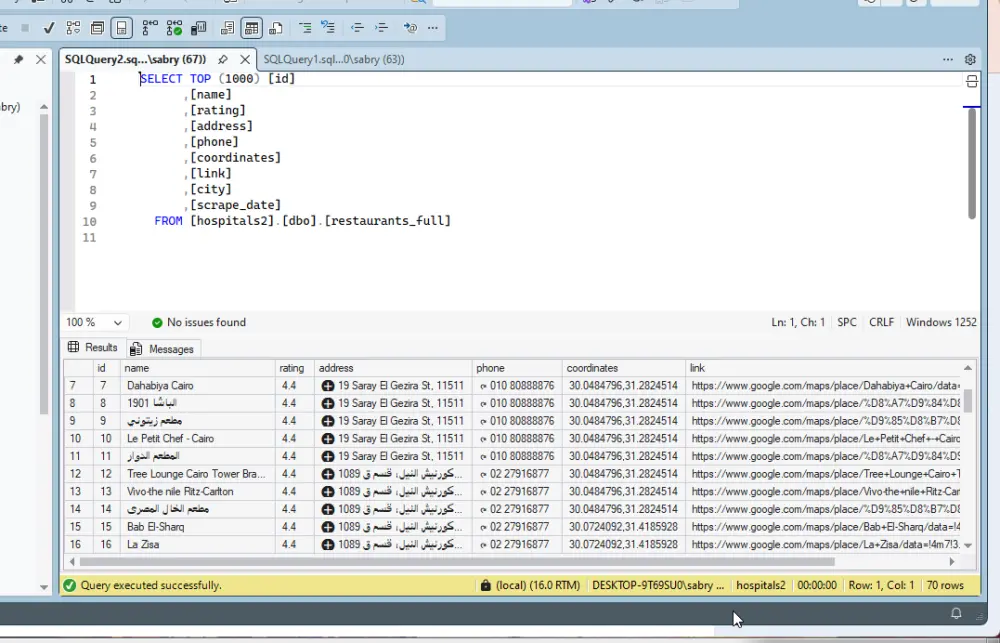Viewport: 1000px width, 643px height.
Task: Open the document tab overflow list
Action: (948, 59)
